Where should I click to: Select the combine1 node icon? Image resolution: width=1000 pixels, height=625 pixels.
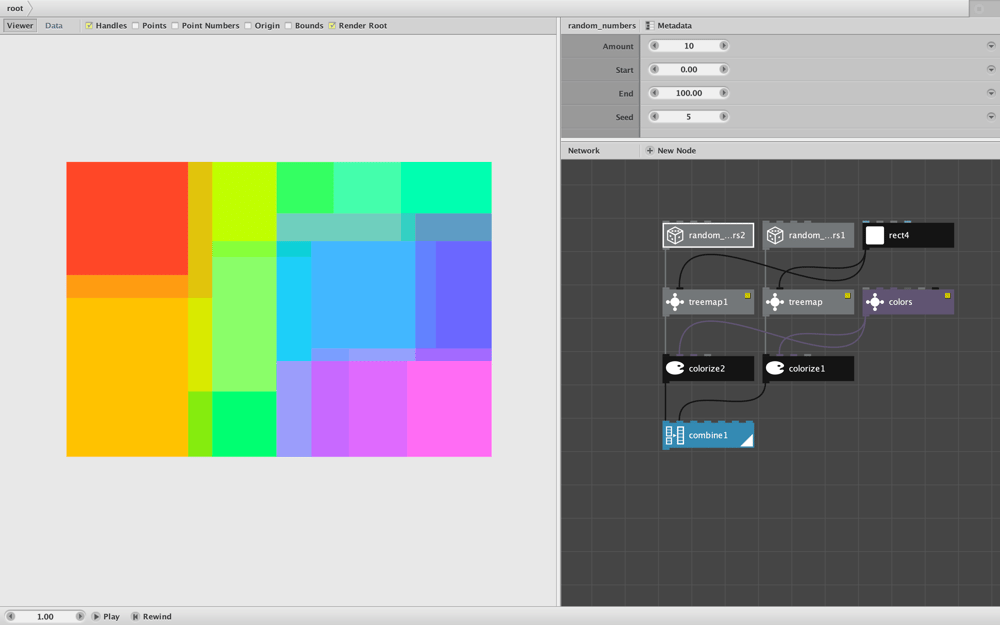point(675,435)
